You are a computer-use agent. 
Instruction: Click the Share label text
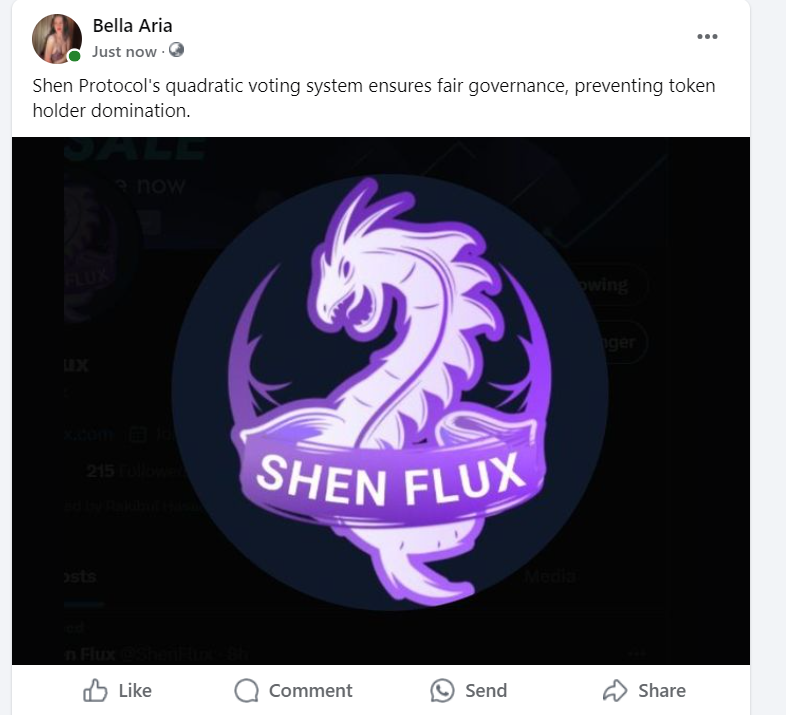tap(662, 690)
